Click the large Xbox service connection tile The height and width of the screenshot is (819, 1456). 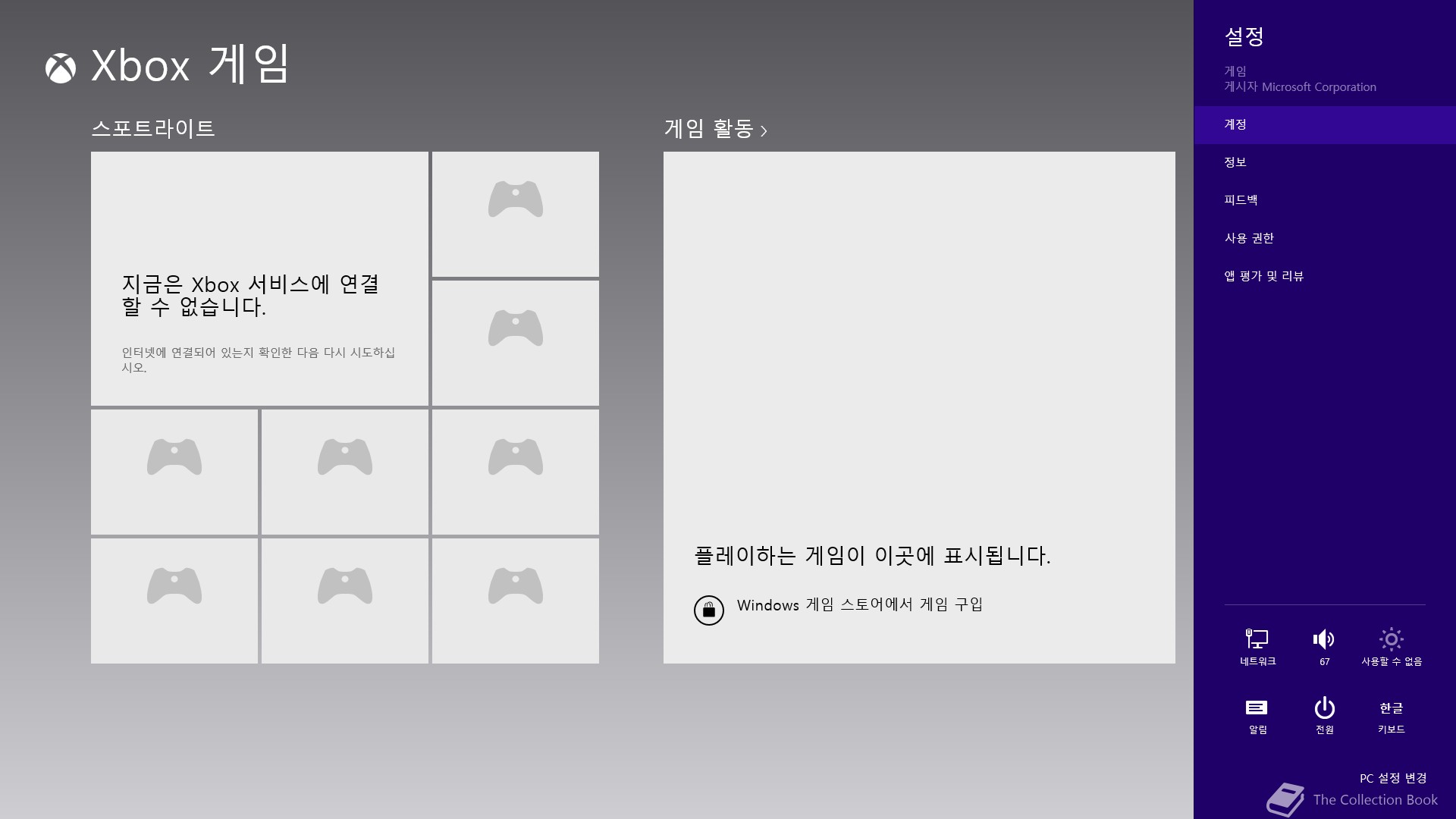pos(259,278)
